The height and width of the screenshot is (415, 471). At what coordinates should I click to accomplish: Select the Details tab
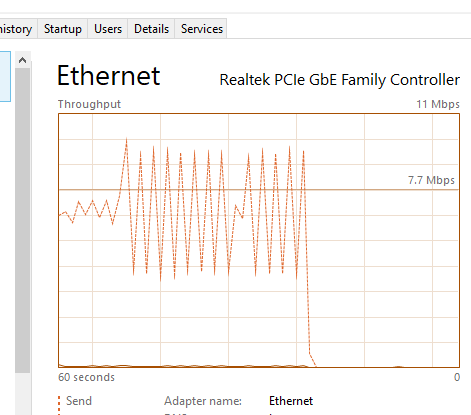(x=151, y=29)
